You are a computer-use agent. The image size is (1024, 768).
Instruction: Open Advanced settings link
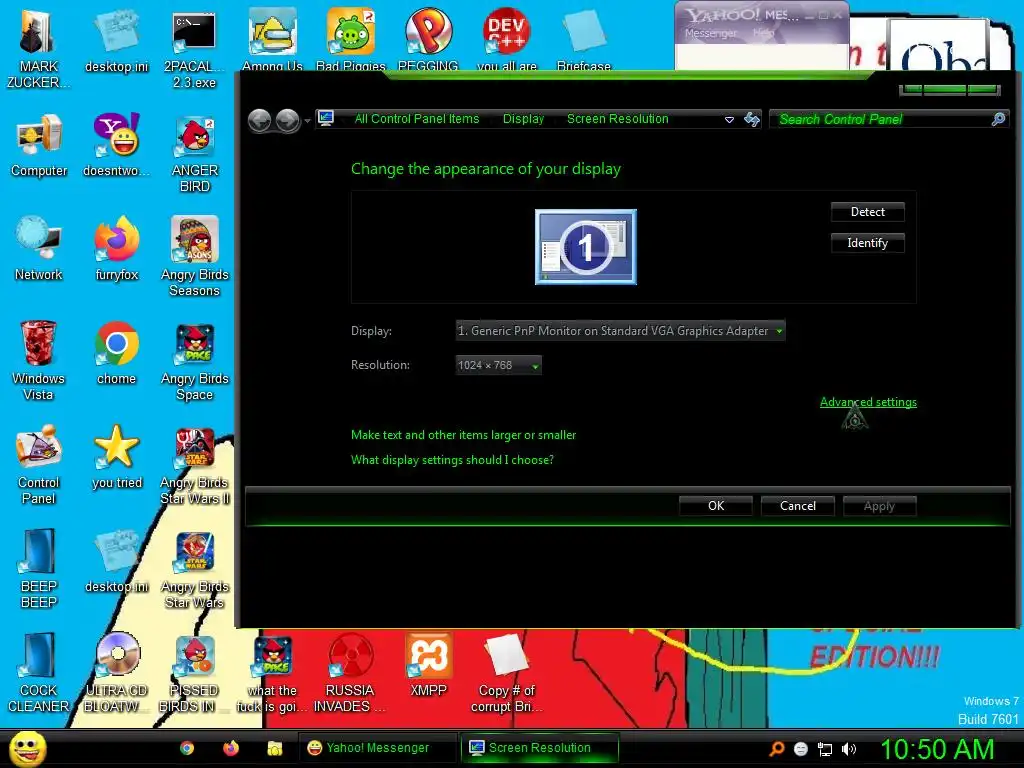point(868,402)
